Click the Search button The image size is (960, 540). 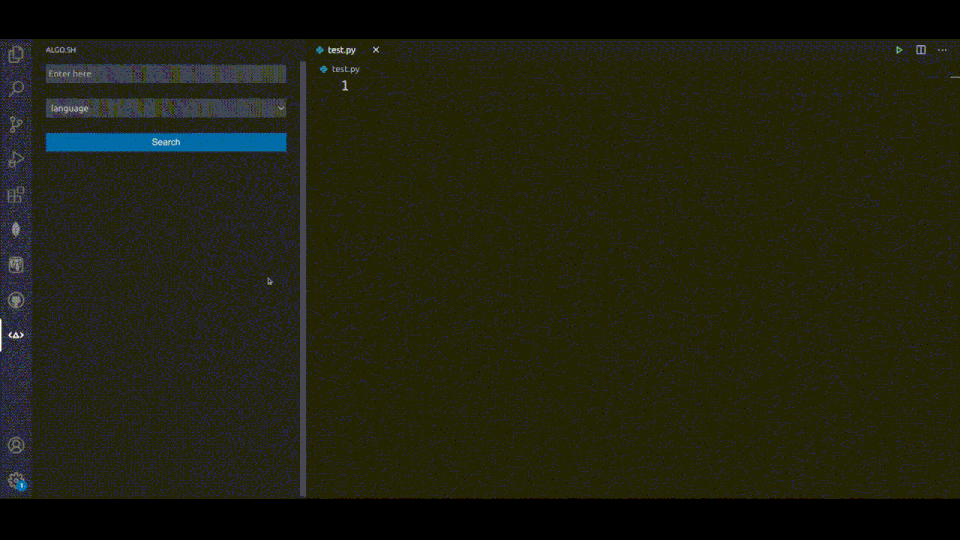pos(166,142)
